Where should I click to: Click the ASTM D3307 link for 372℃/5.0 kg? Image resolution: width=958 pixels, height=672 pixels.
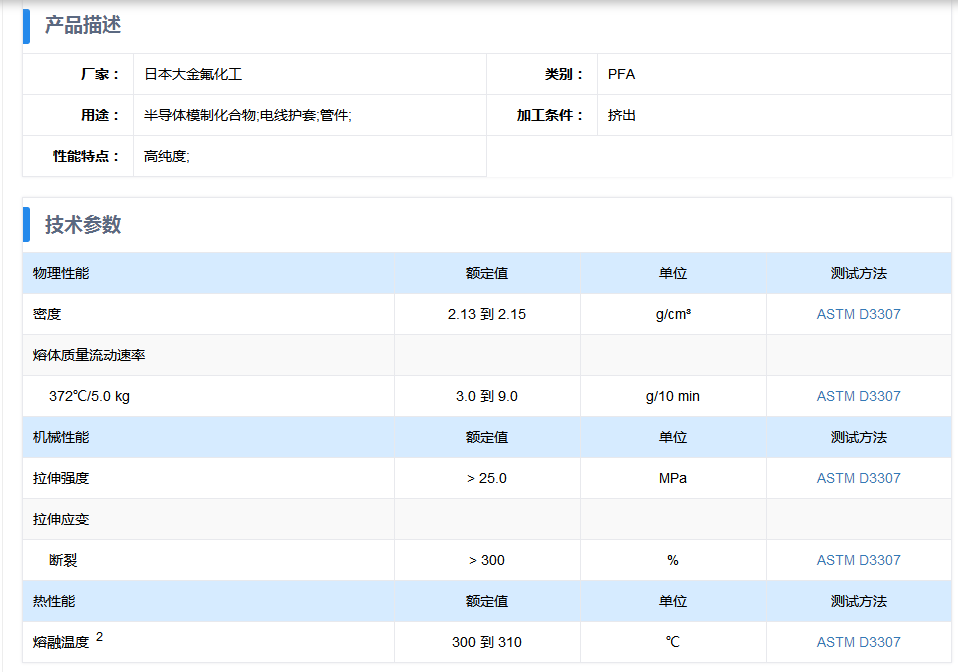coord(858,396)
